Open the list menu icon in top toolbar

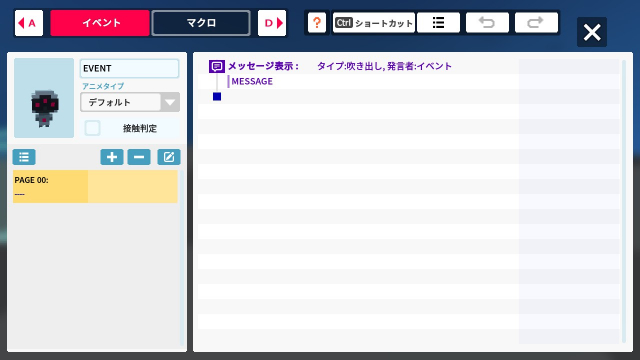point(438,22)
